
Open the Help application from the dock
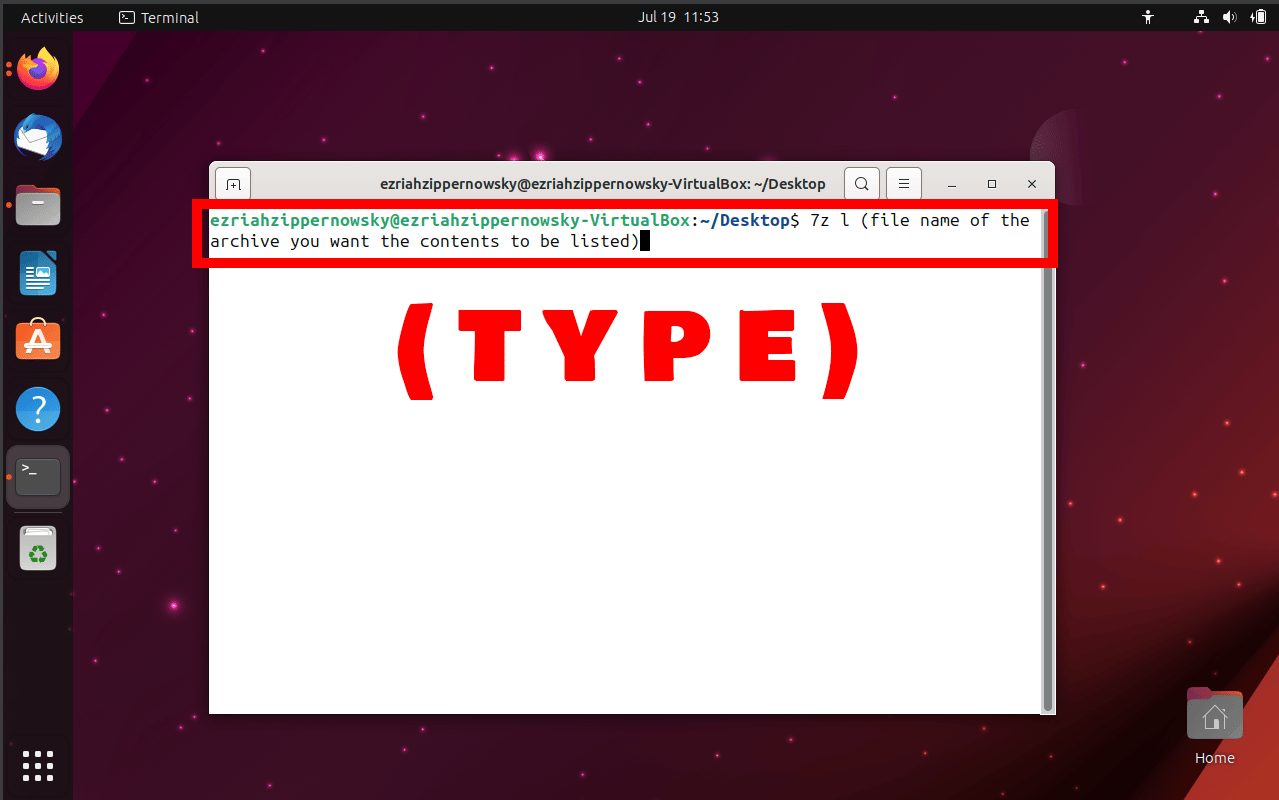coord(37,408)
